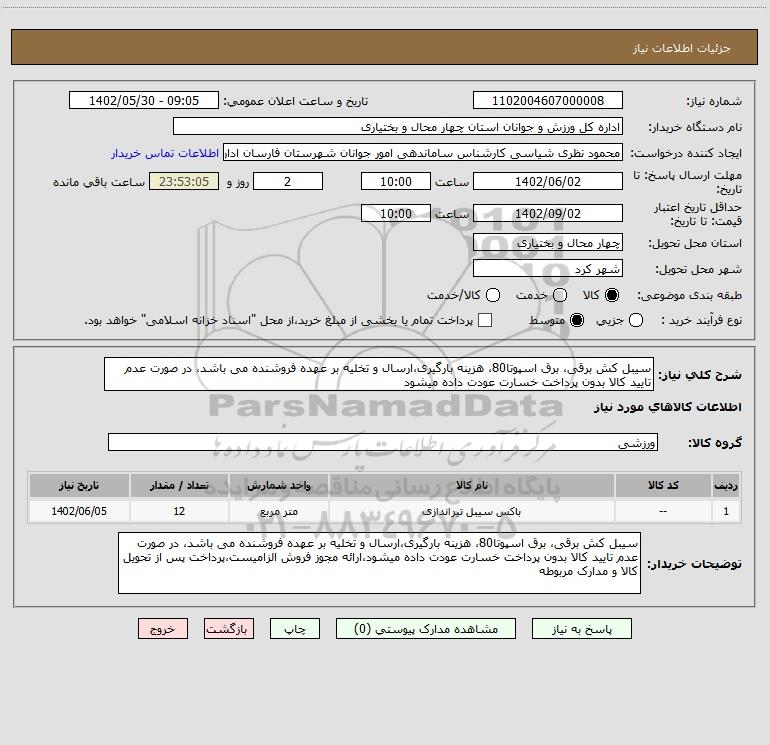Screen dimensions: 770x745
Task: Click the response deadline date 1402/06/02
Action: [x=548, y=181]
